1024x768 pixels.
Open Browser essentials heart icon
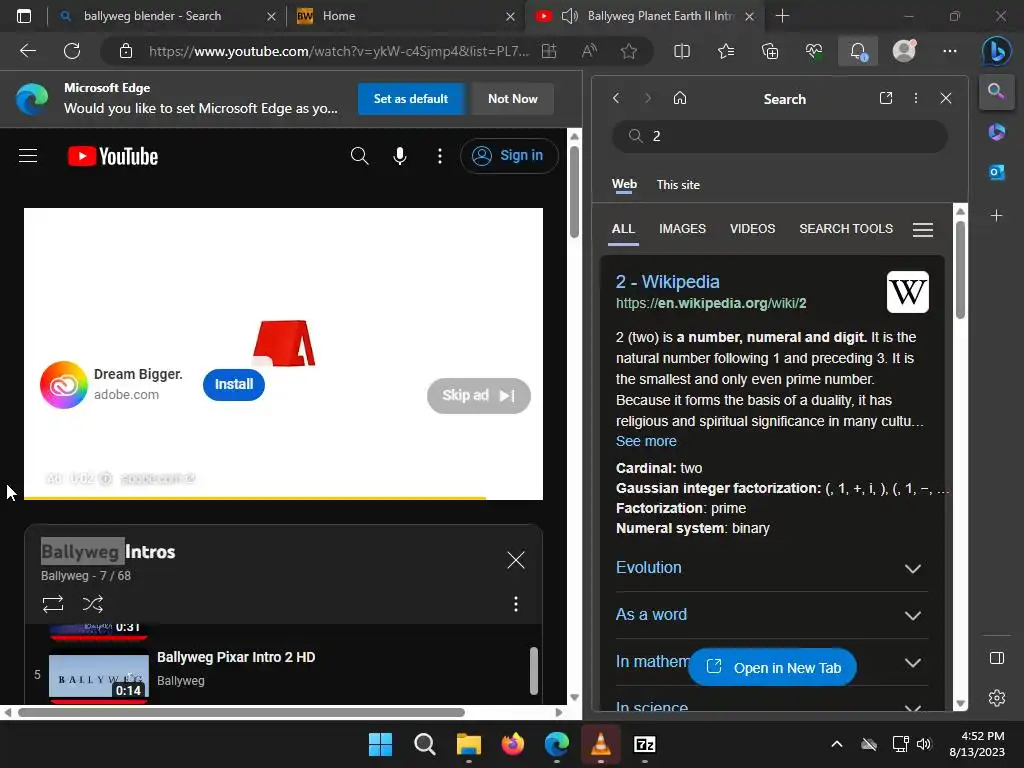click(x=814, y=51)
